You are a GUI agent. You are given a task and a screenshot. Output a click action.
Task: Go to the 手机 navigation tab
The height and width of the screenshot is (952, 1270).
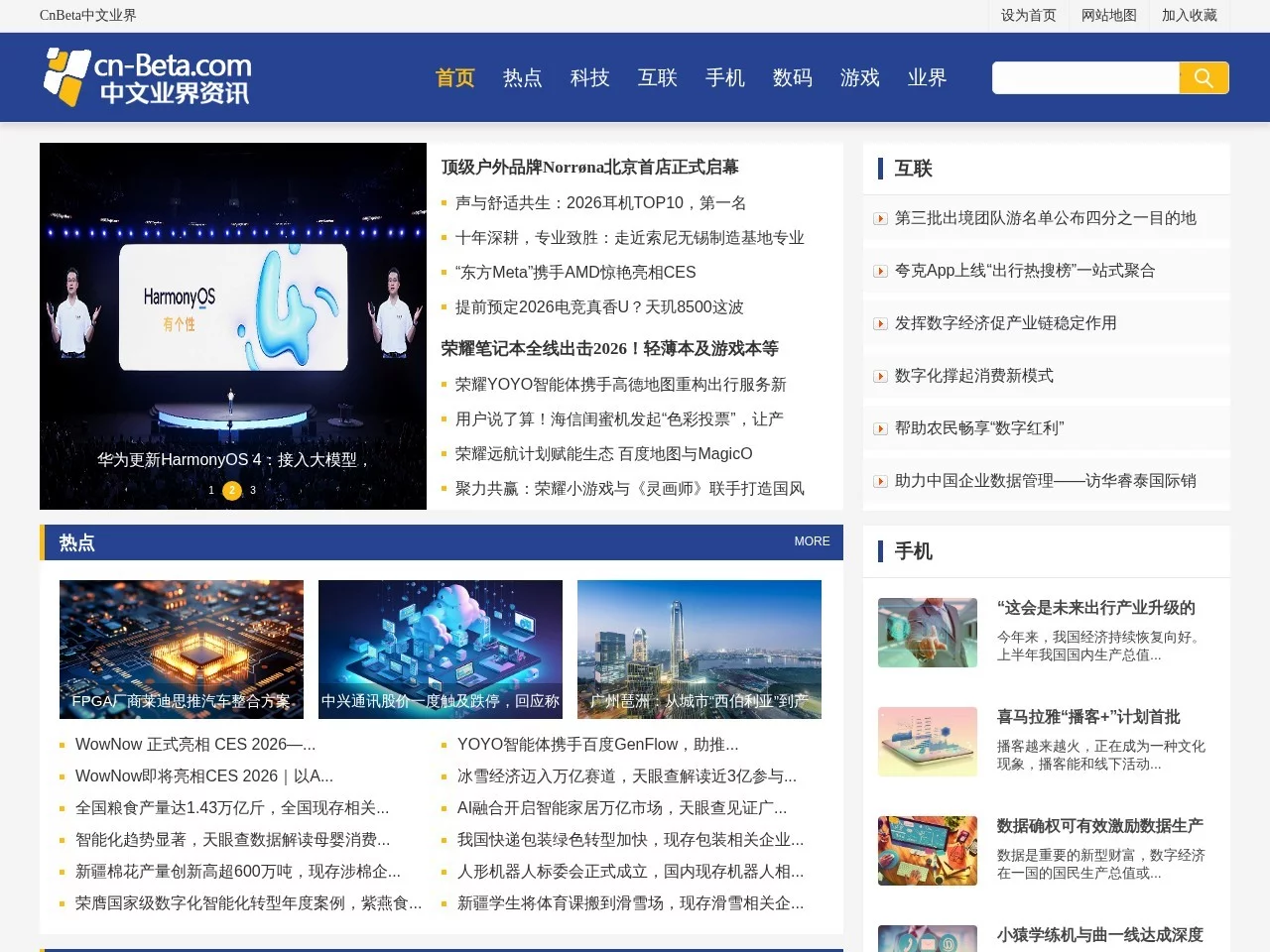click(x=724, y=78)
